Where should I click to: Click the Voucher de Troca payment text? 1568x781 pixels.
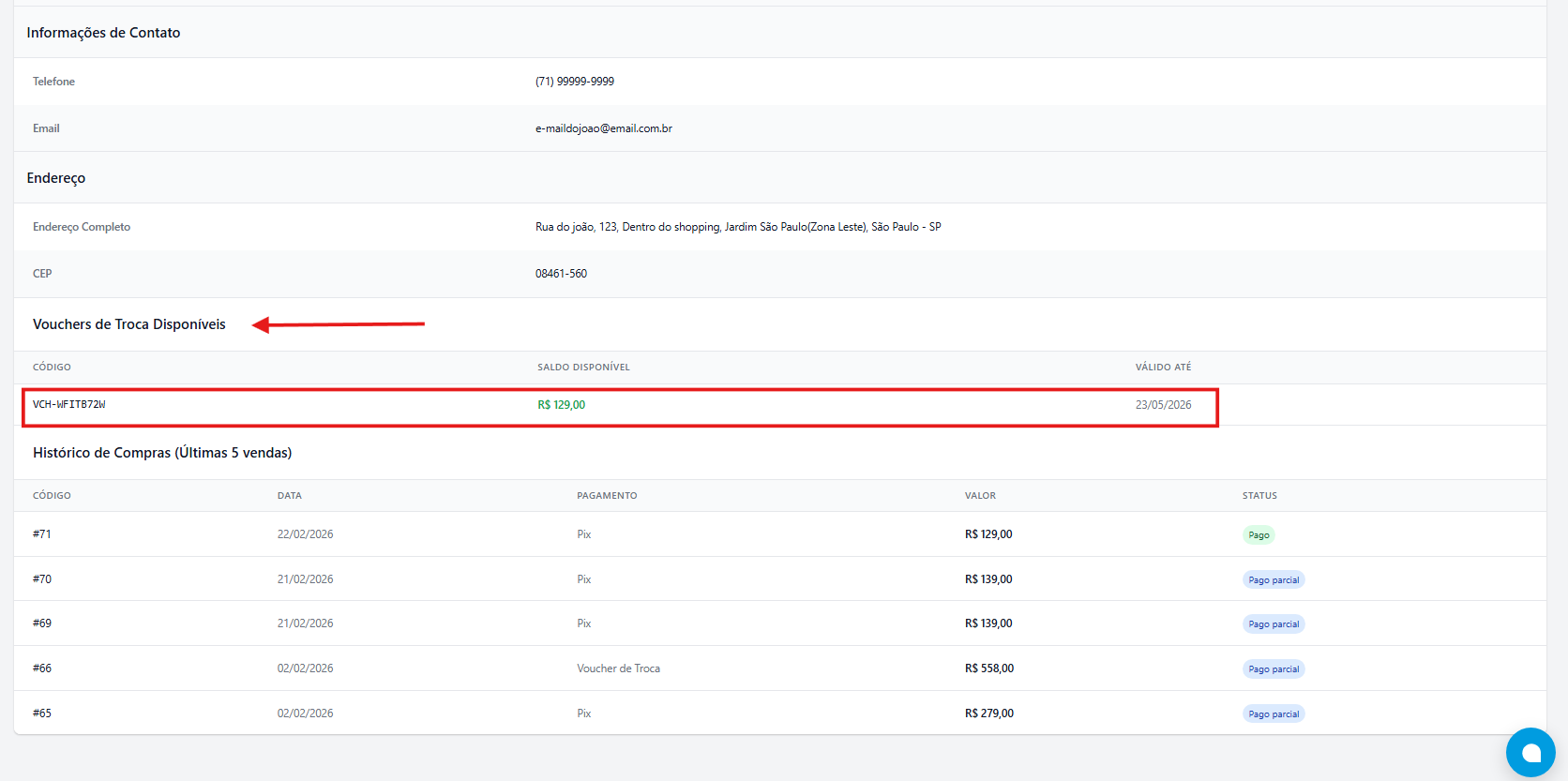(x=618, y=668)
